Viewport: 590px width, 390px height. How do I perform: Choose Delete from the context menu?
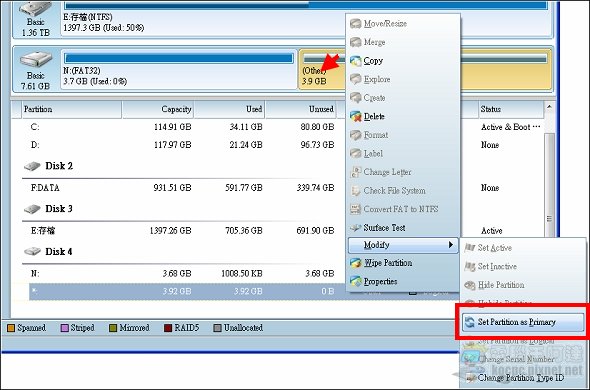pos(403,116)
